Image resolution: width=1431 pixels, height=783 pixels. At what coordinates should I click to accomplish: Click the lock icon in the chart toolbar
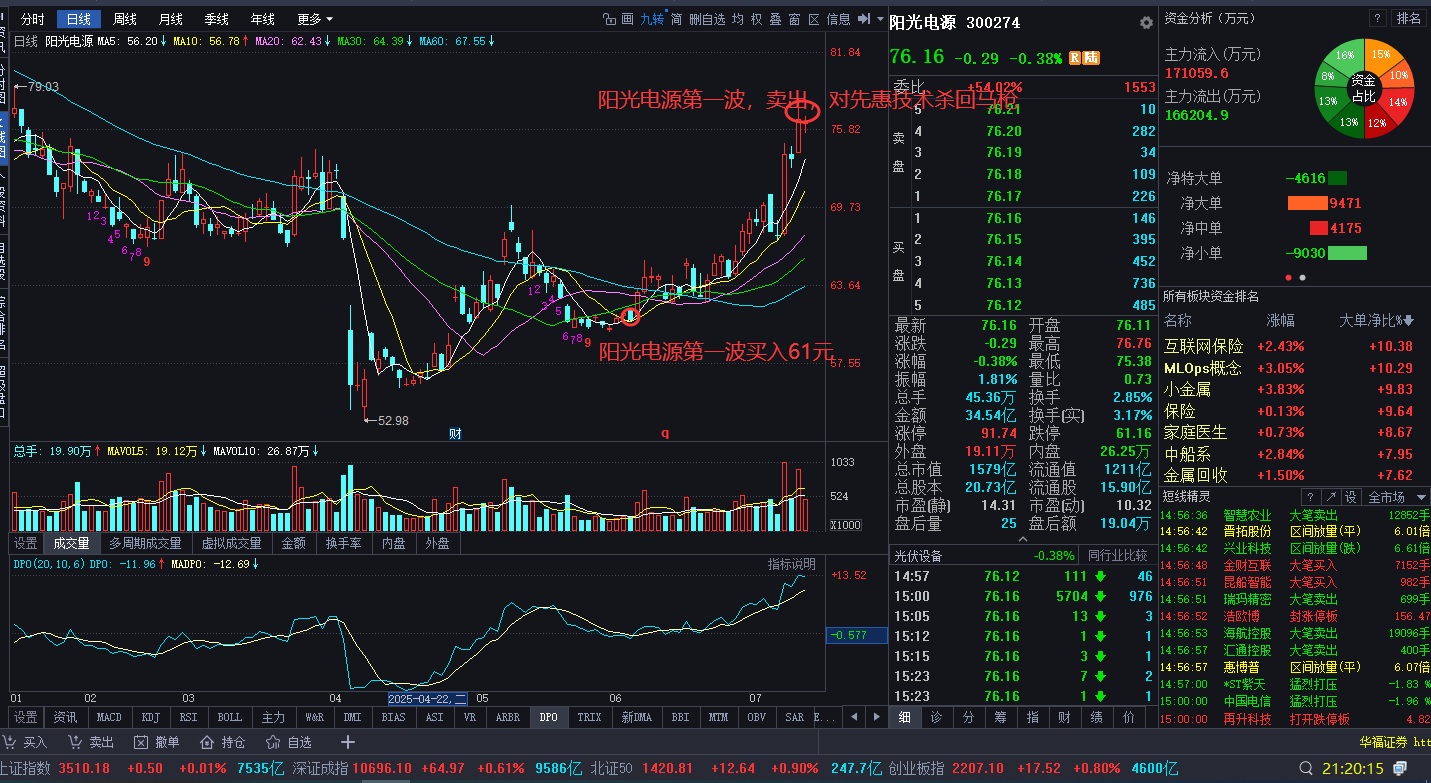[609, 19]
